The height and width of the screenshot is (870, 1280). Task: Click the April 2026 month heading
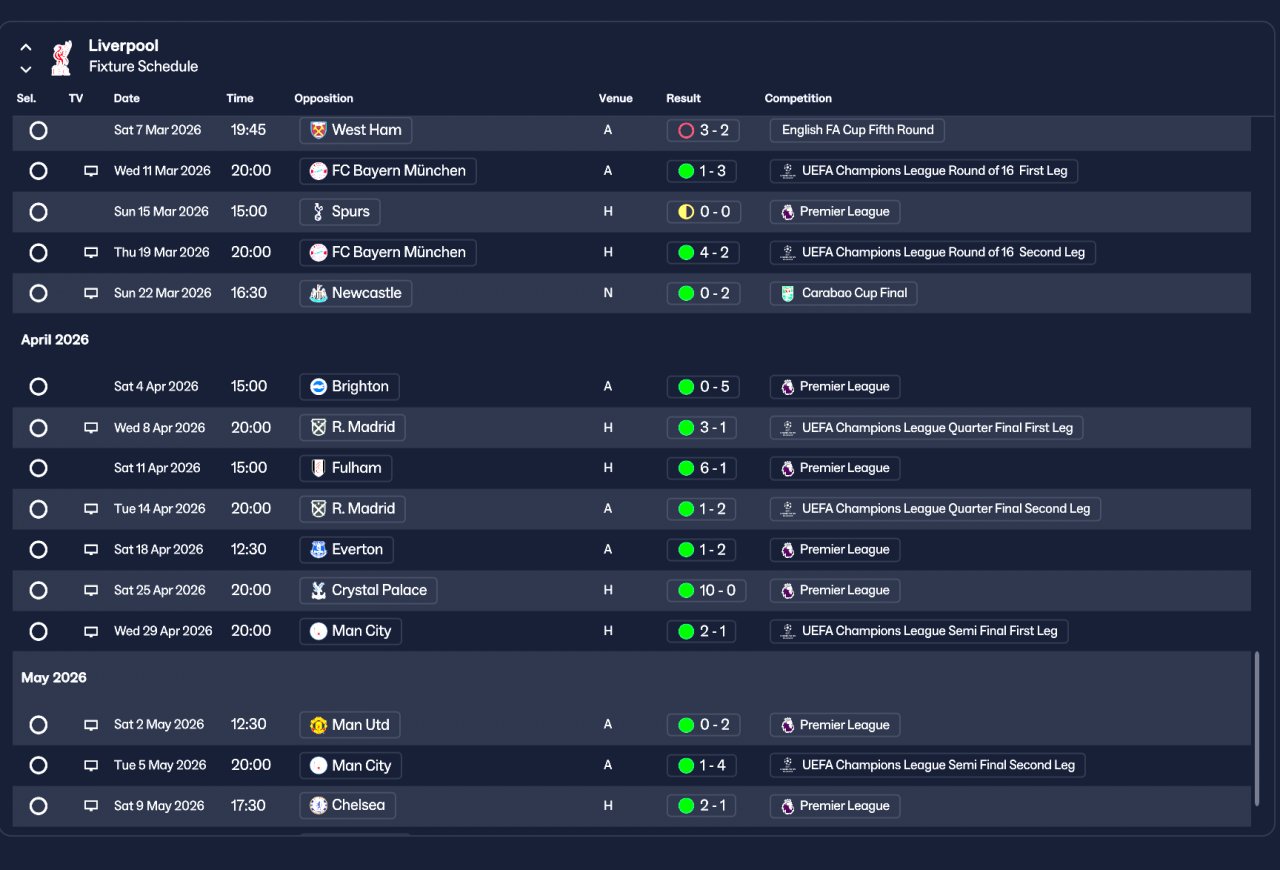coord(55,340)
